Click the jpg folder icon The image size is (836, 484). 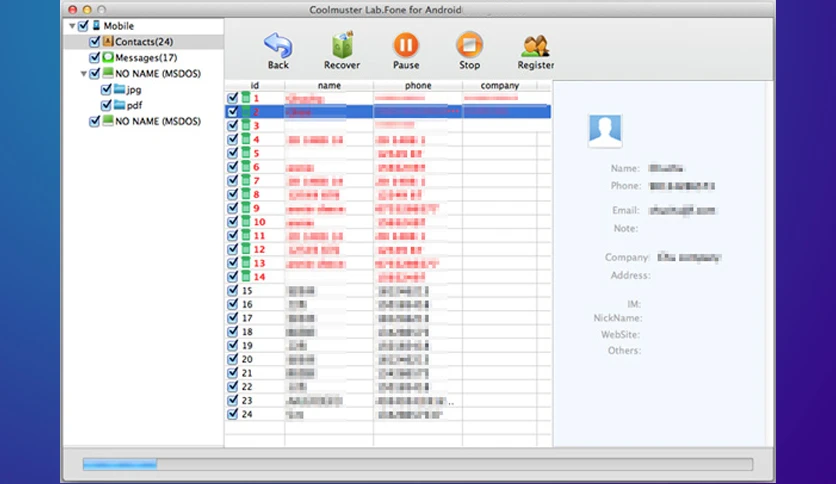[x=119, y=89]
